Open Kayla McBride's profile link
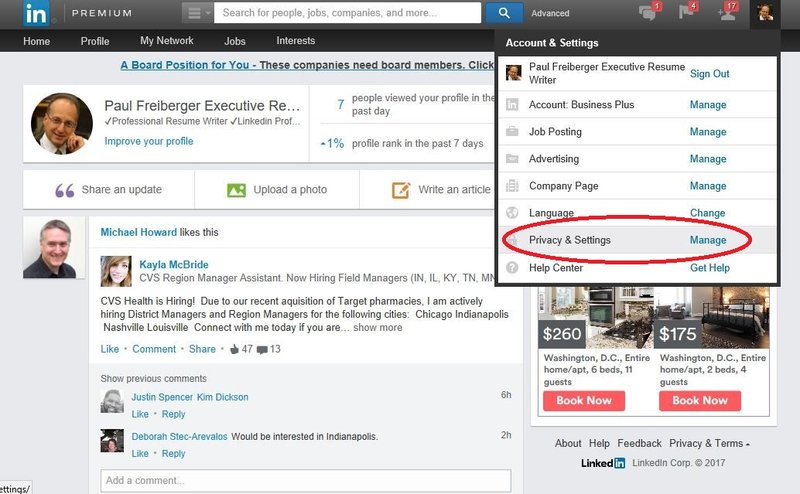 pos(173,265)
